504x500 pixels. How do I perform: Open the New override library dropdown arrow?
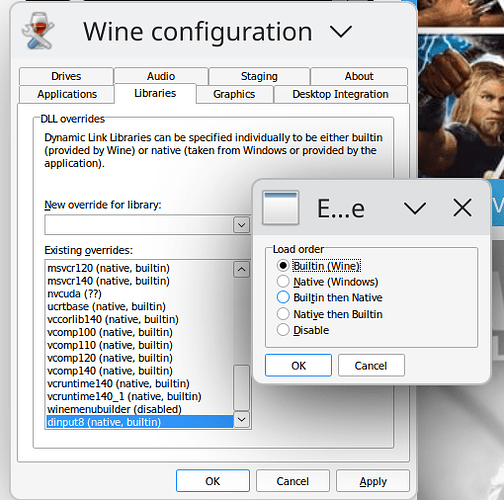click(x=242, y=225)
